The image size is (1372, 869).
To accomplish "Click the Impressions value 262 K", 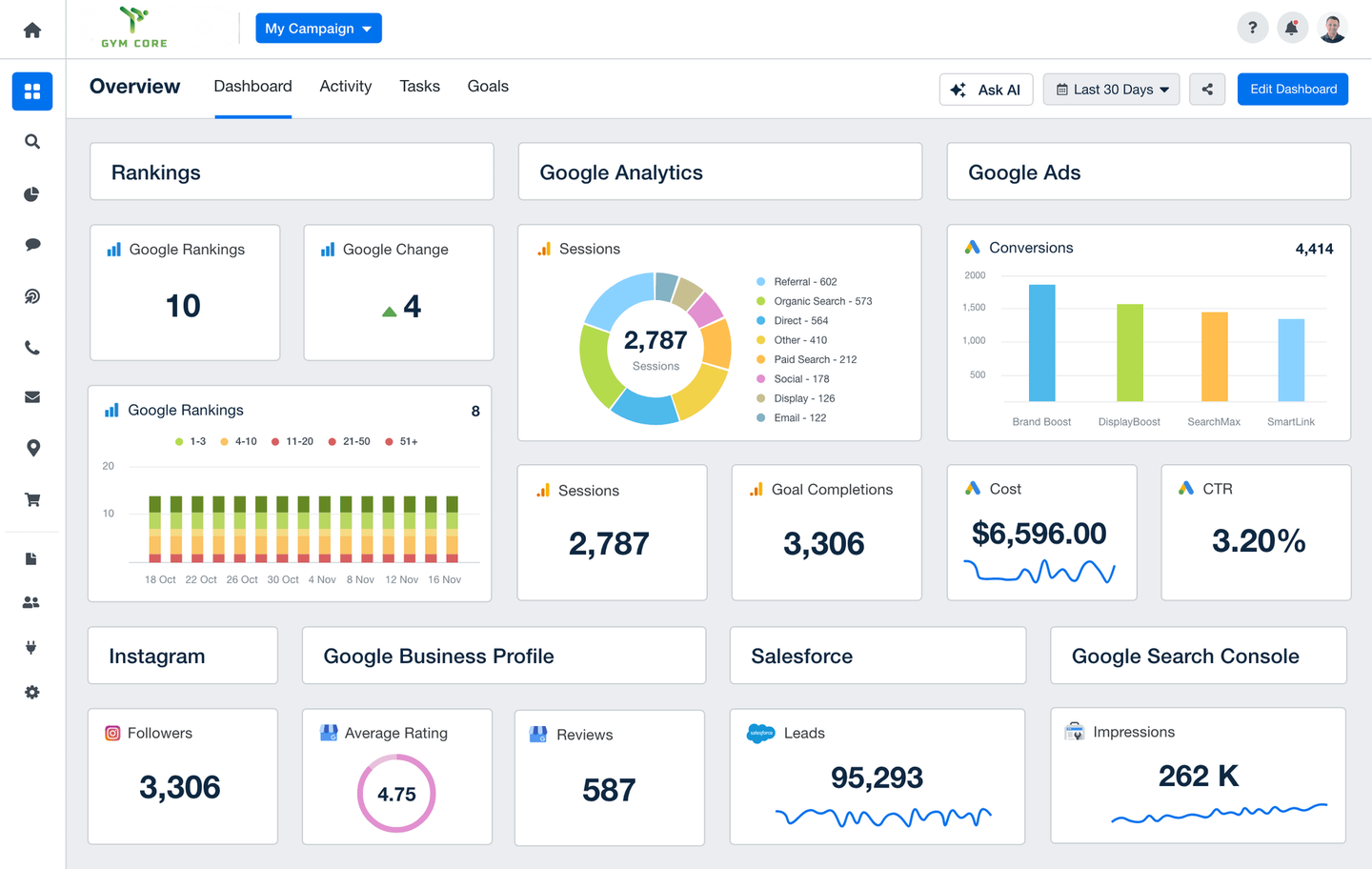I will [x=1199, y=777].
